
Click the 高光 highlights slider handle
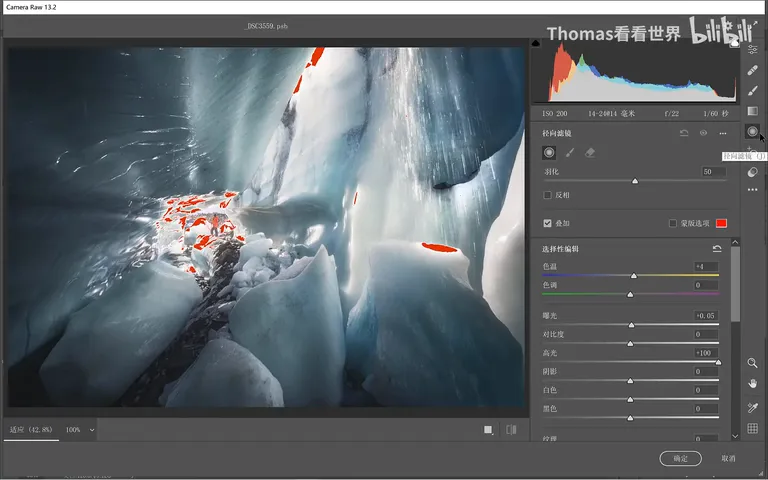[718, 362]
